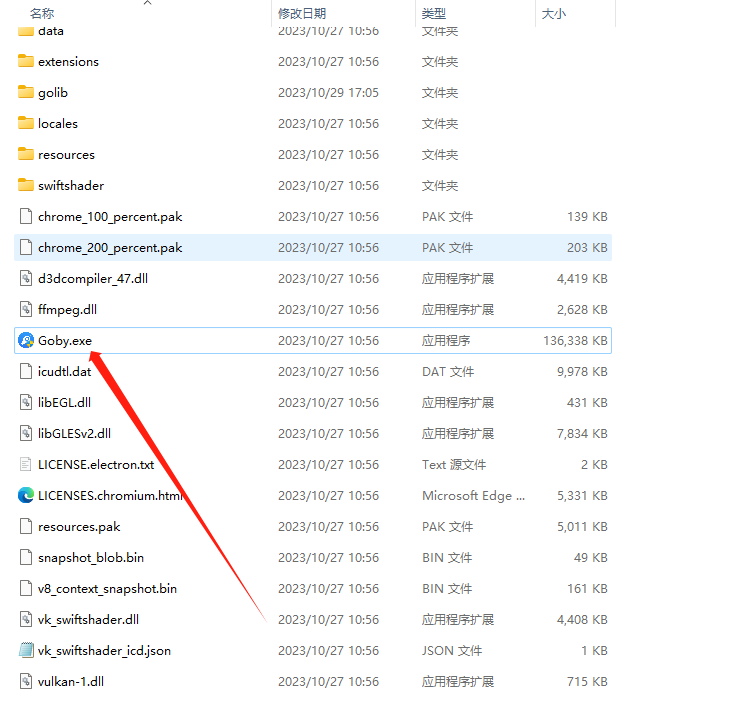
Task: Click the 715 KB size value
Action: pyautogui.click(x=587, y=681)
